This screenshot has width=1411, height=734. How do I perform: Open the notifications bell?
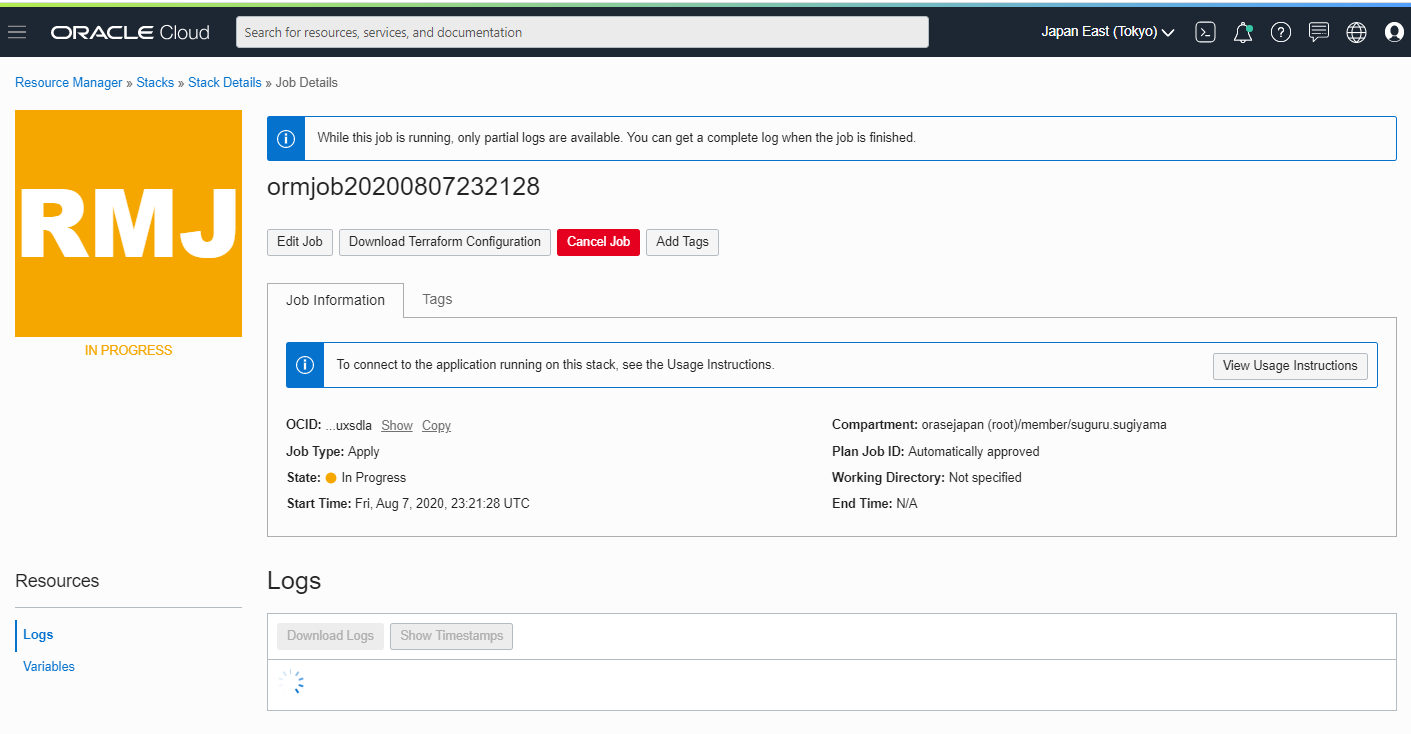point(1243,31)
